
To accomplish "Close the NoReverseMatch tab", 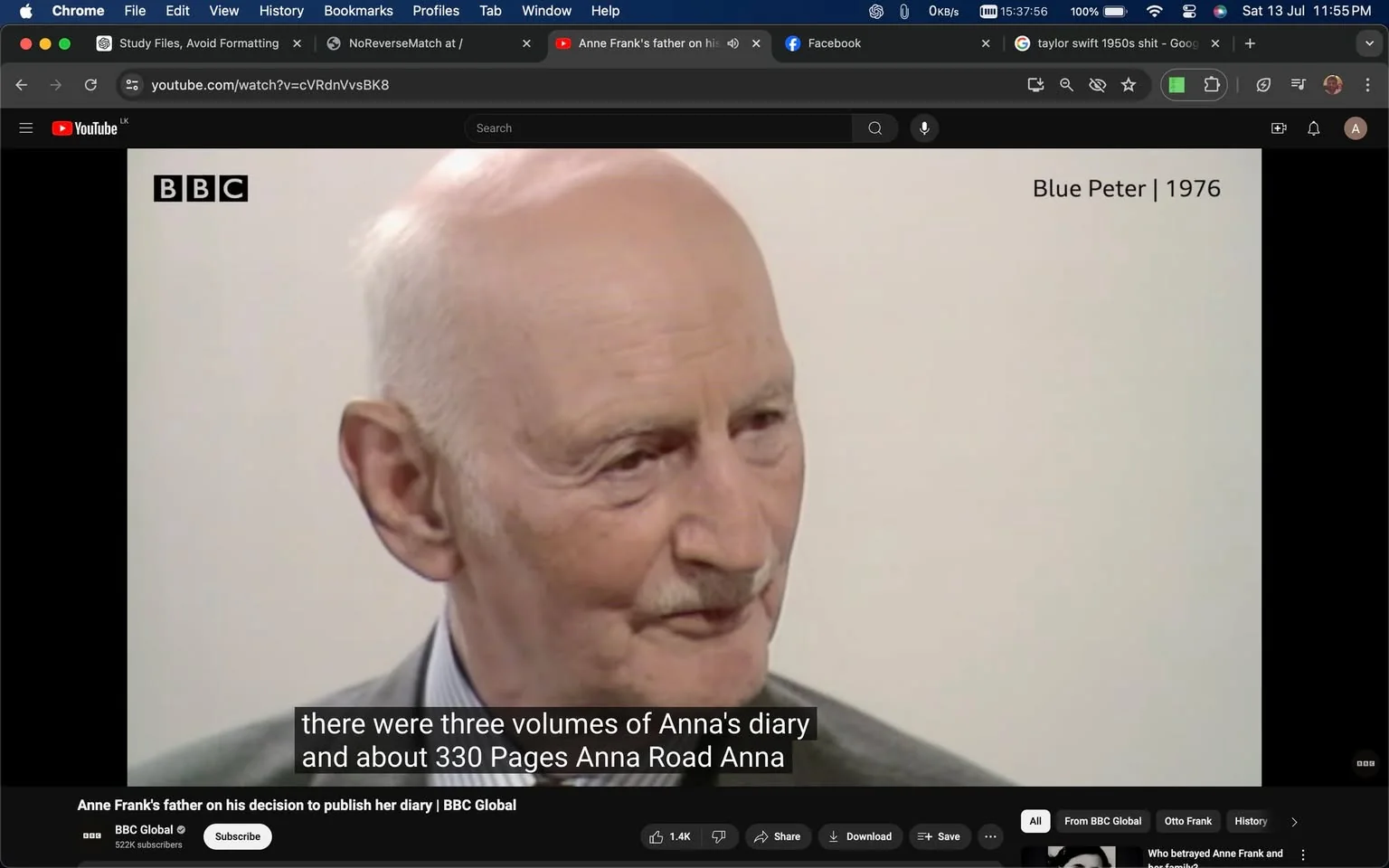I will (x=526, y=43).
